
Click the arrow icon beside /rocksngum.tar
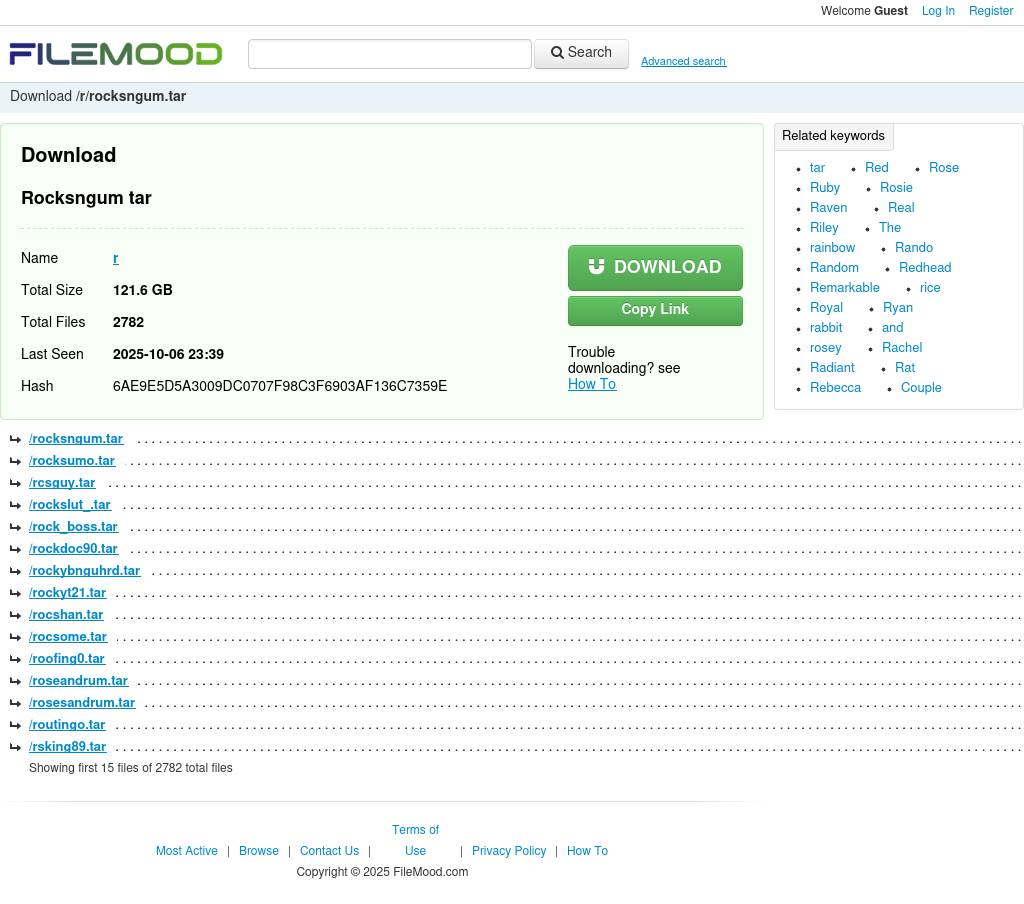click(15, 440)
